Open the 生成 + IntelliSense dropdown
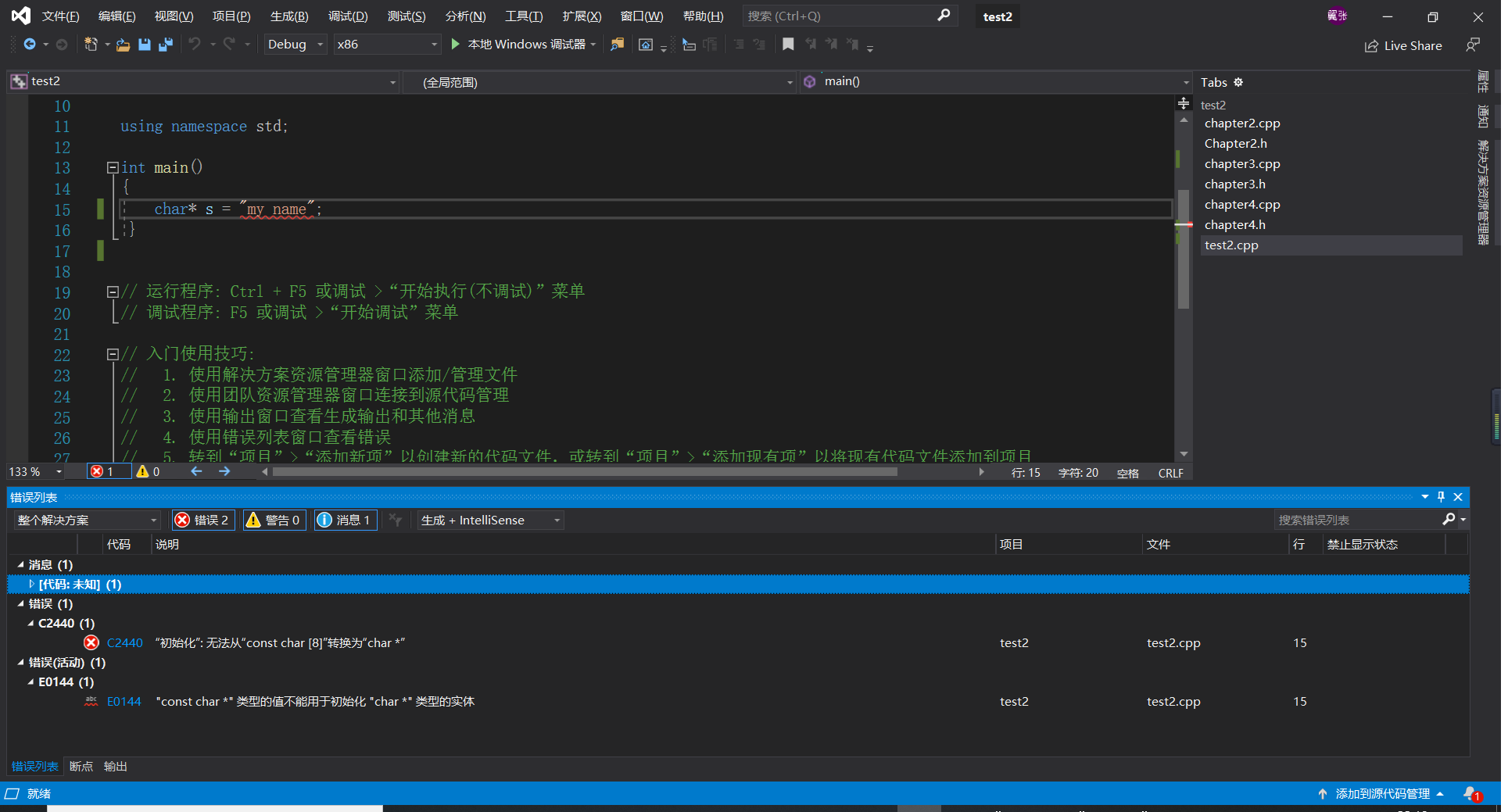The width and height of the screenshot is (1508, 812). coord(491,520)
